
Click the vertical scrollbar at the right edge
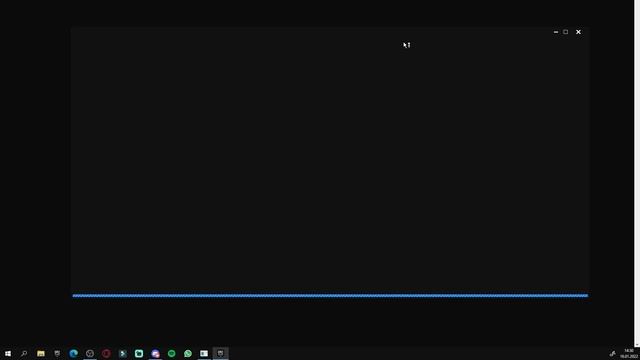(x=637, y=173)
